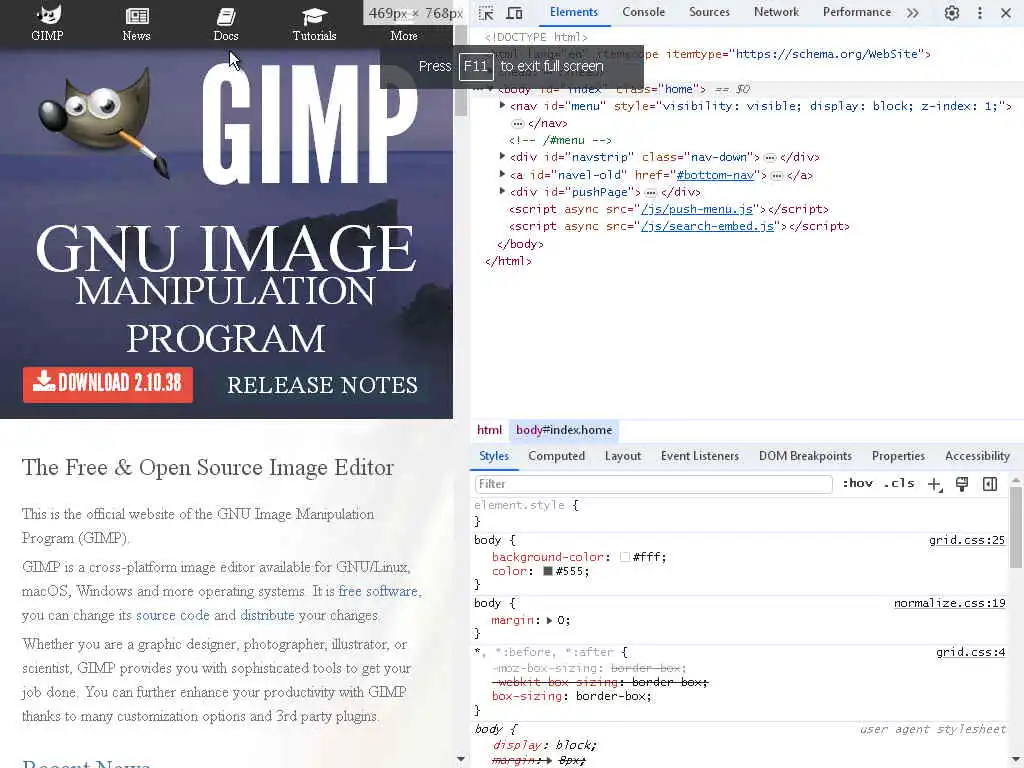Open the /js/search-embed.js script link
The image size is (1024, 768).
(708, 226)
